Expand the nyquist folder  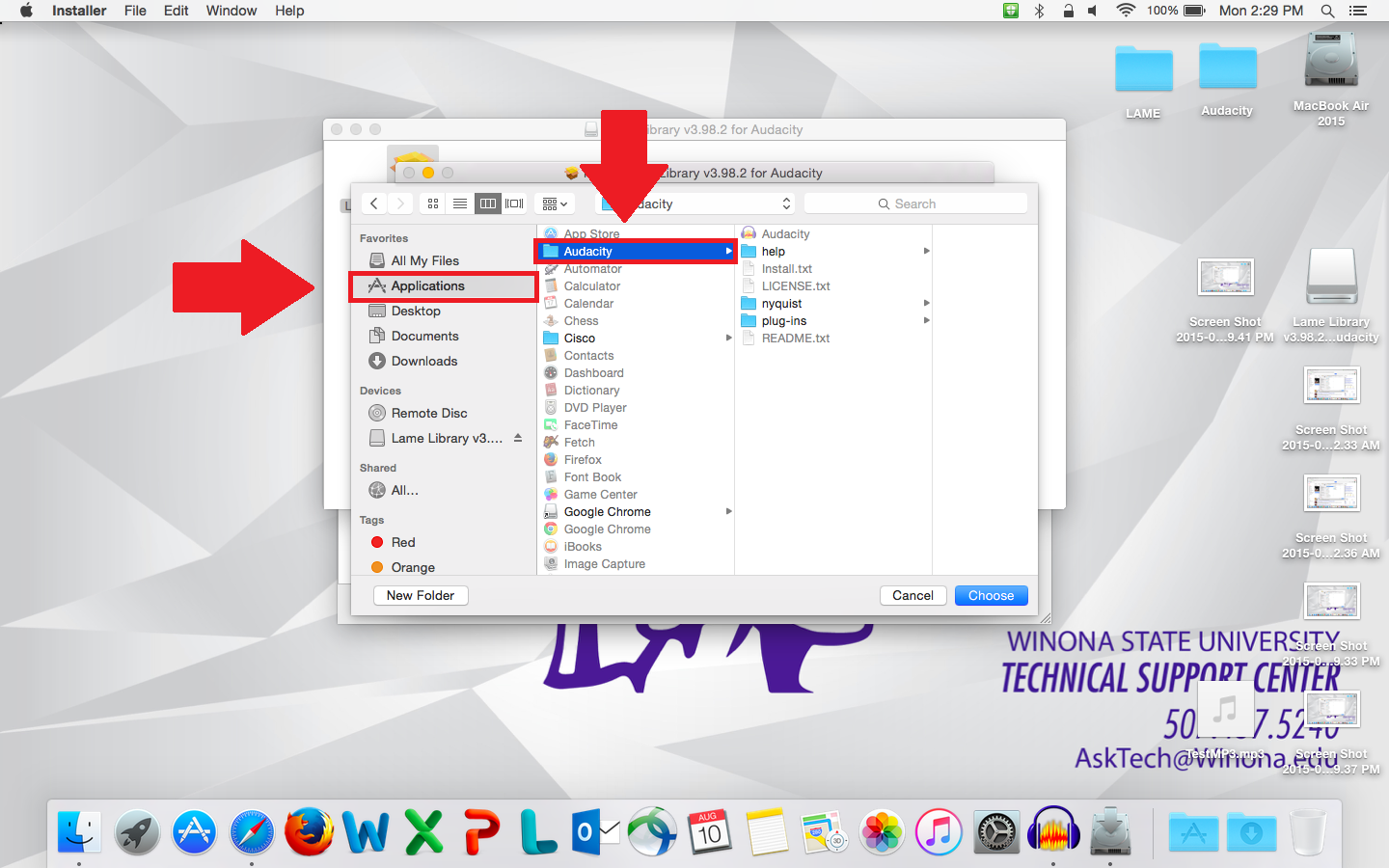coord(781,304)
